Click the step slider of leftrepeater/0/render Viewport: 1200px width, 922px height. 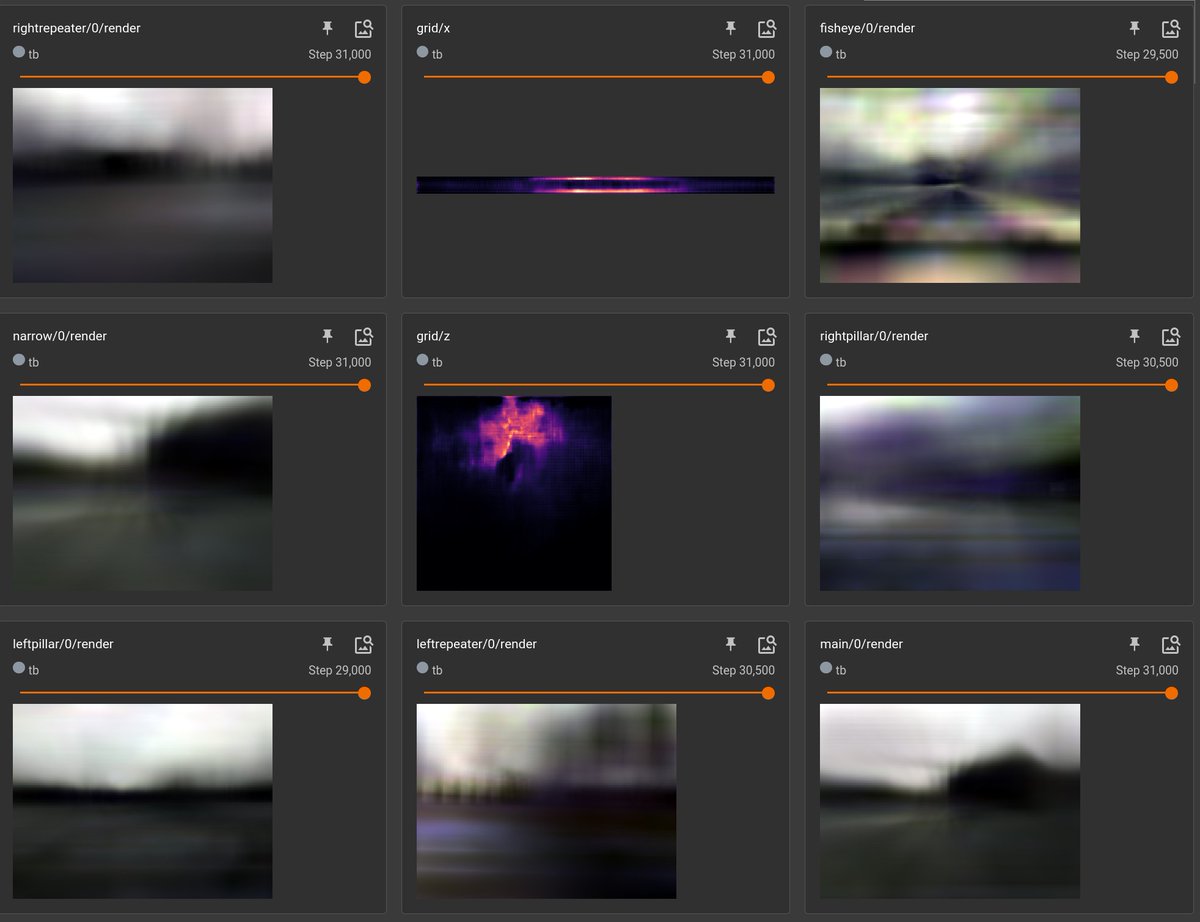599,693
